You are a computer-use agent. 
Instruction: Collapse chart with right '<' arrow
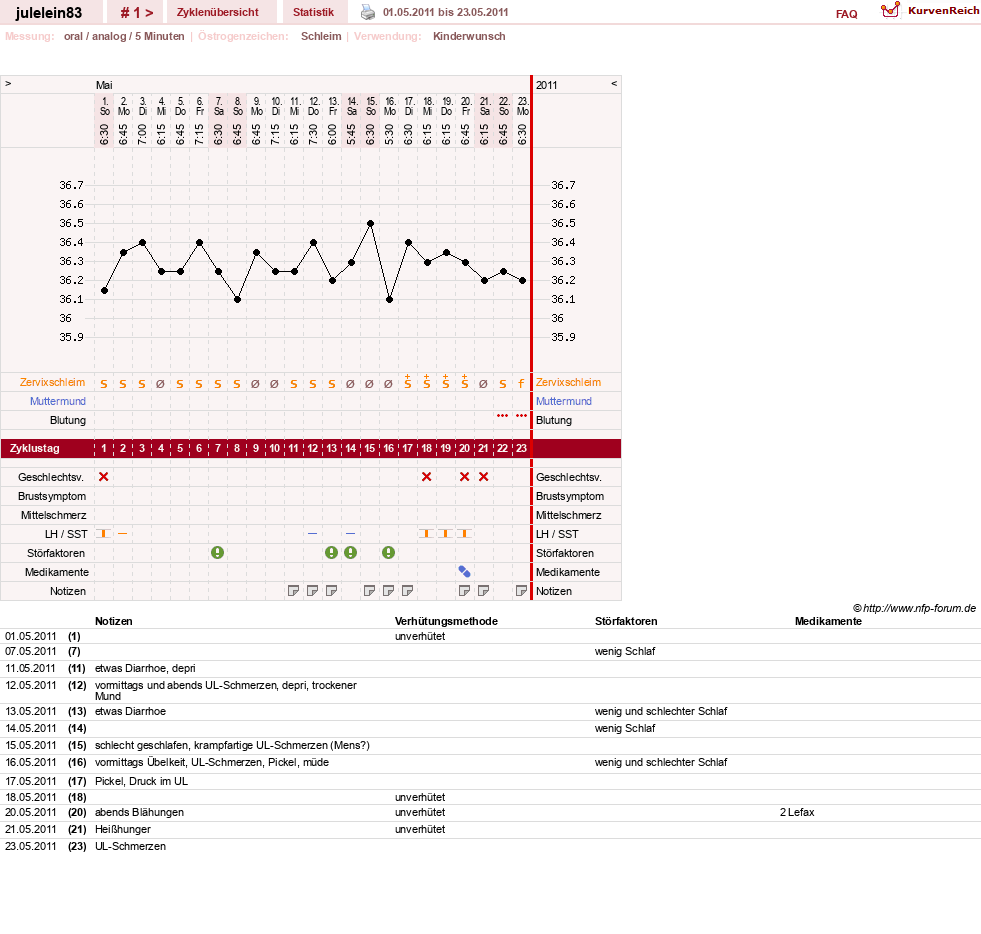[614, 83]
